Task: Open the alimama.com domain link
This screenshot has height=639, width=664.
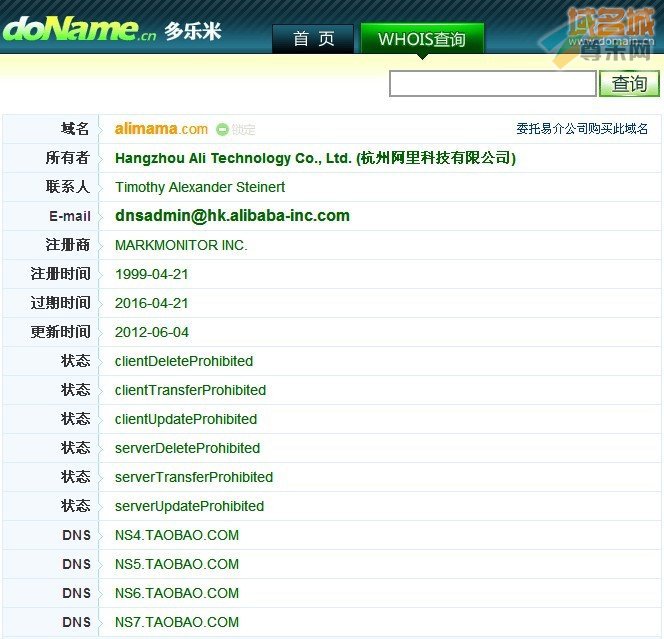Action: [x=161, y=129]
